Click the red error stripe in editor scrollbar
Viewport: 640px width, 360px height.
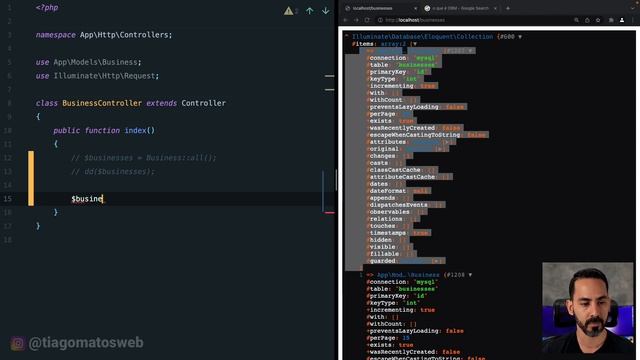tap(330, 213)
